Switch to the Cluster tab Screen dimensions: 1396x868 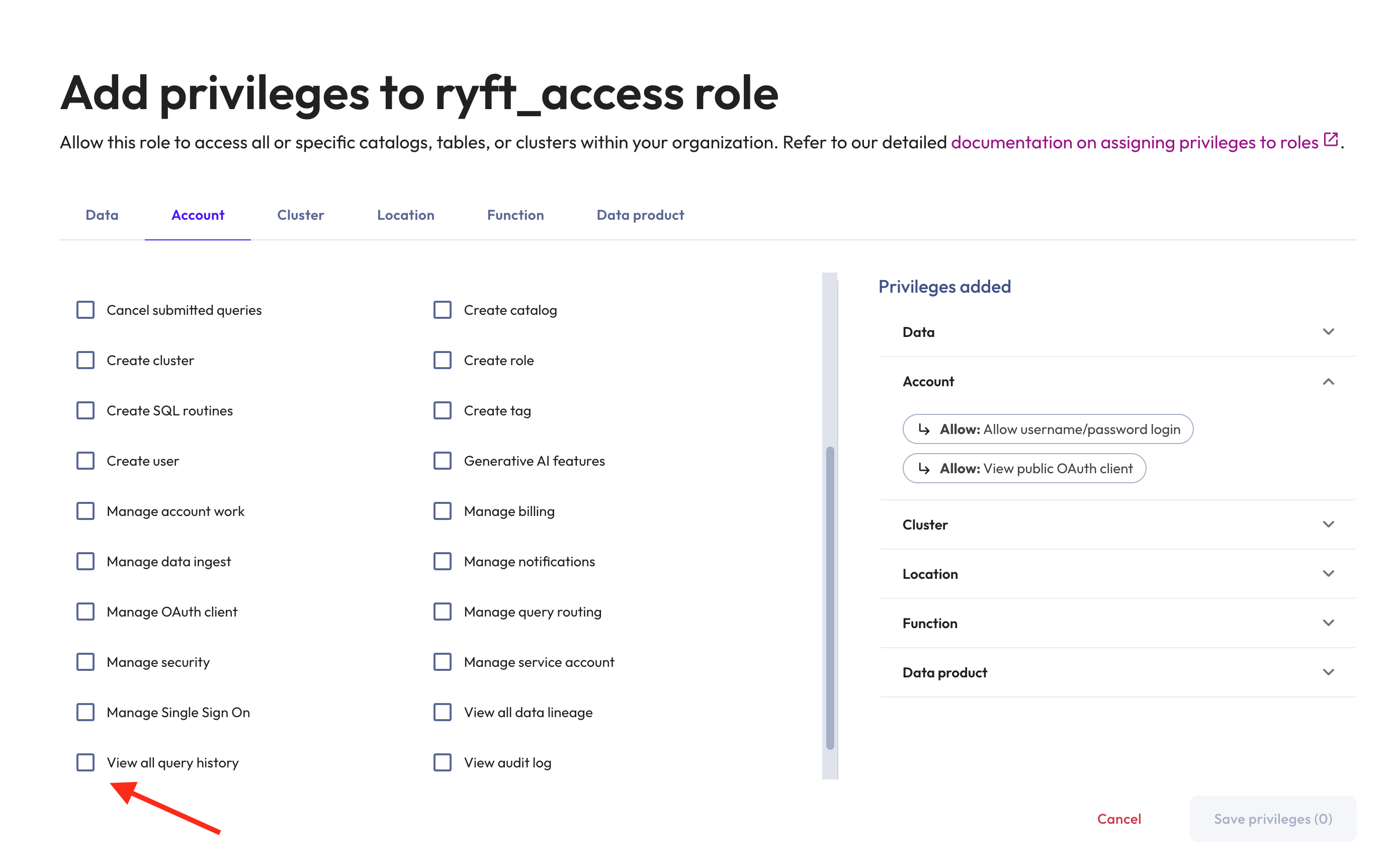click(300, 215)
